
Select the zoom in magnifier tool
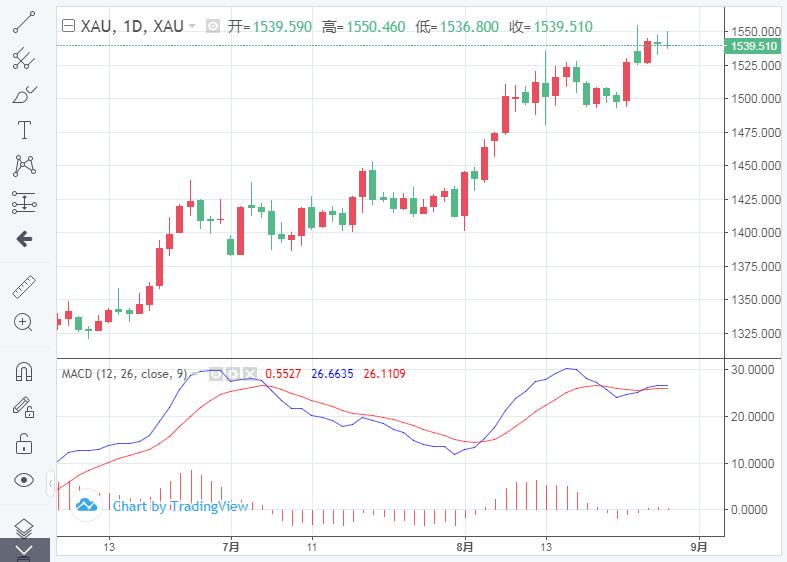click(x=24, y=322)
